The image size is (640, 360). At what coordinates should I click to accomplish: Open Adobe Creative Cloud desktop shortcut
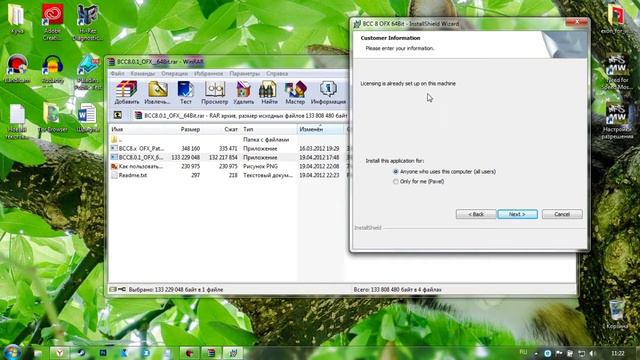pos(52,21)
